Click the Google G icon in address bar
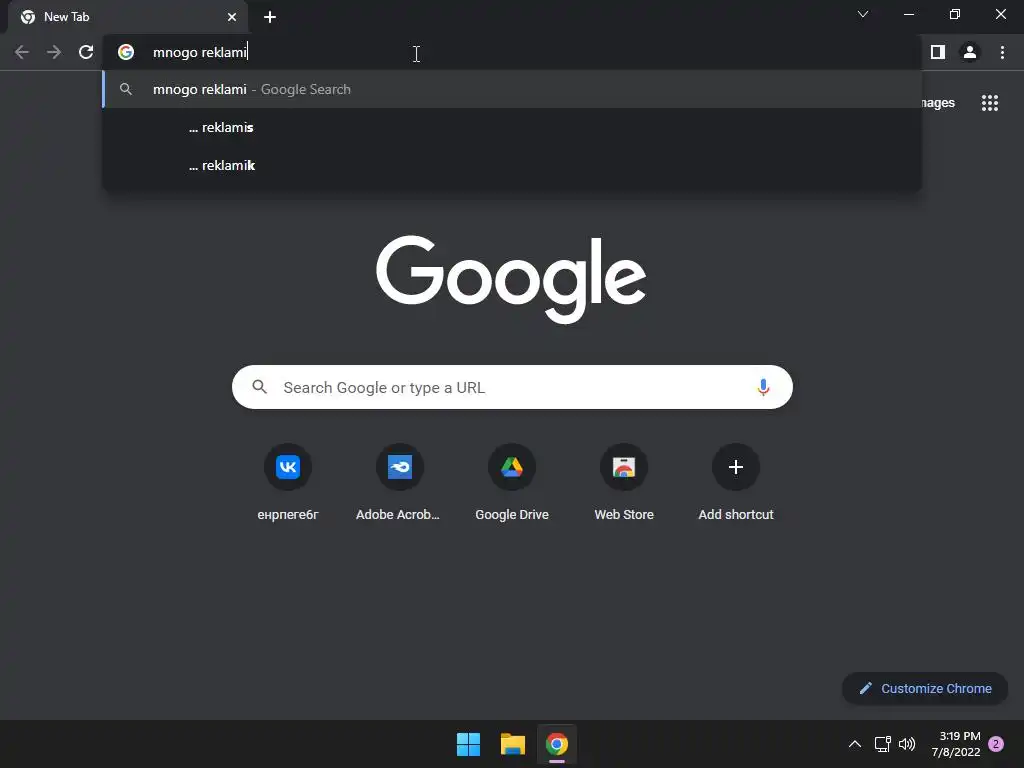This screenshot has width=1024, height=768. pos(126,52)
